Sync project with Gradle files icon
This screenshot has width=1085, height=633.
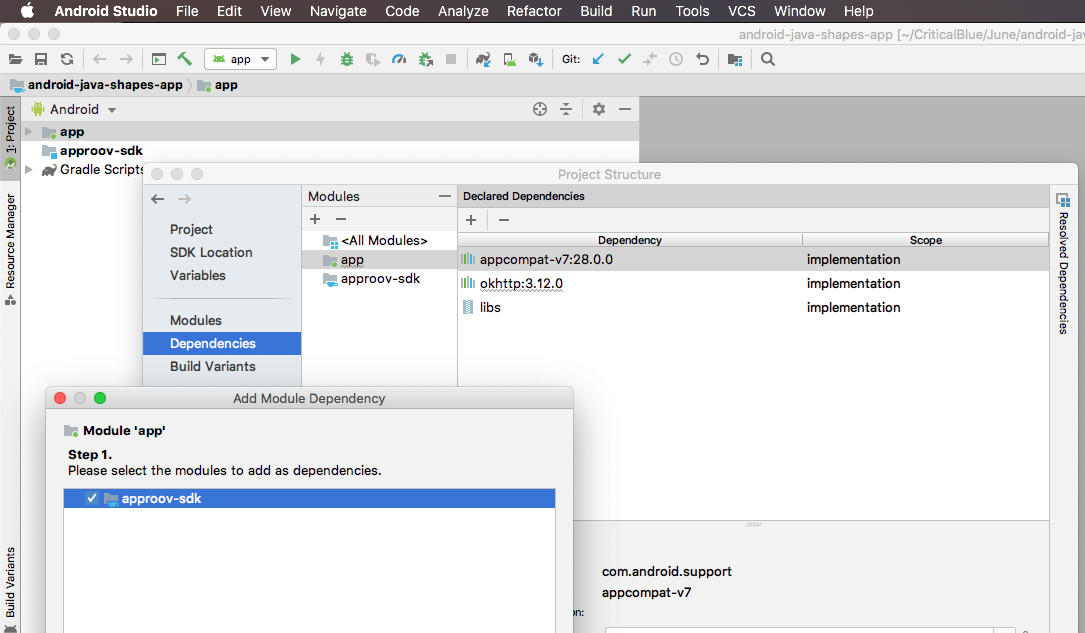(483, 59)
